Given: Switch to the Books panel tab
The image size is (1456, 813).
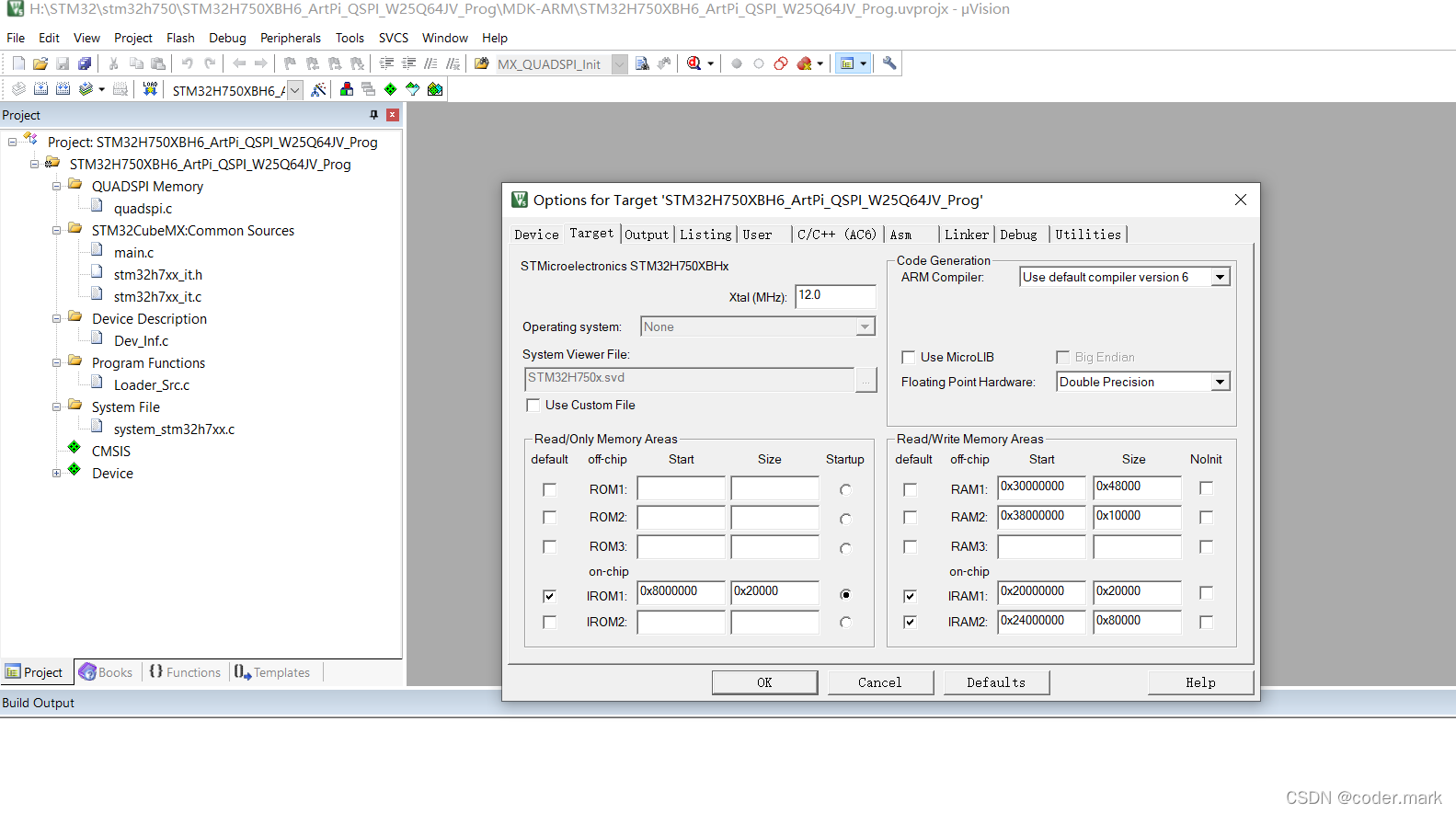Looking at the screenshot, I should point(107,672).
